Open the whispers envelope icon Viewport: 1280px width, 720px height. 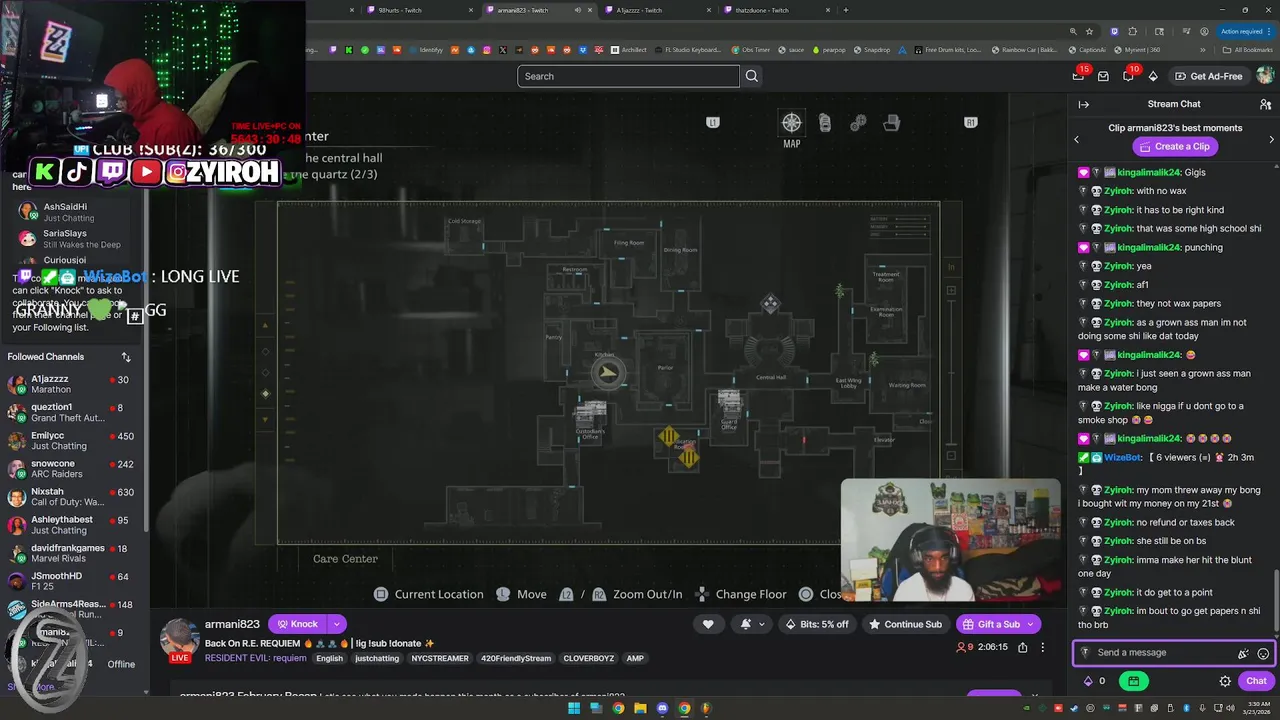point(1103,76)
